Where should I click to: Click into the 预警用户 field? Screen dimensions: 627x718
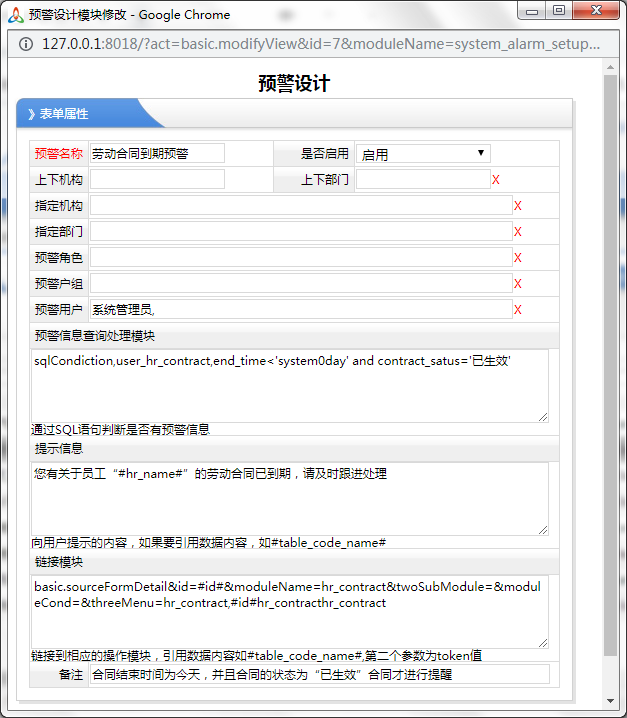click(x=300, y=310)
